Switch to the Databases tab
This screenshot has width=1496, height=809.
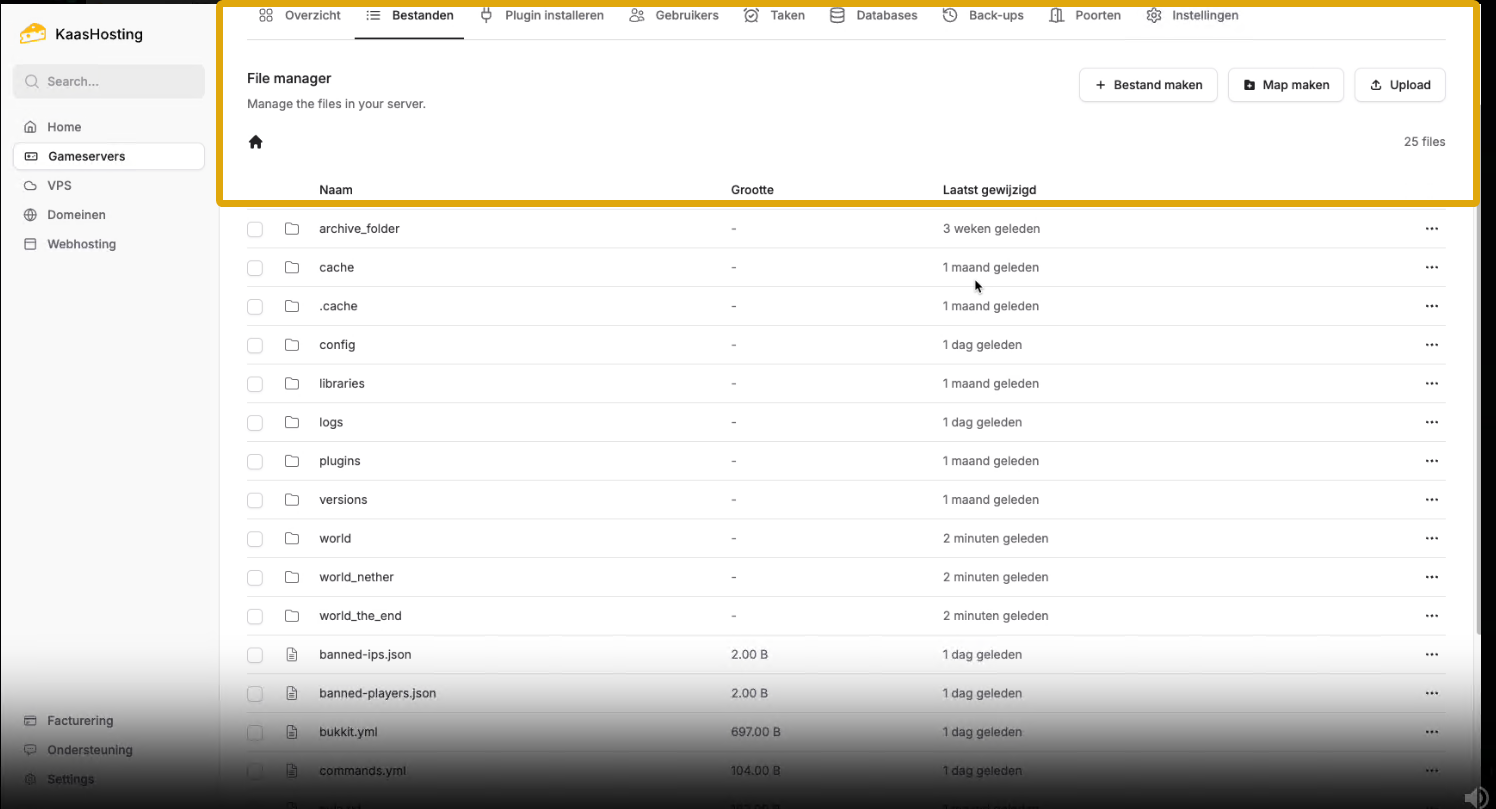[x=873, y=16]
